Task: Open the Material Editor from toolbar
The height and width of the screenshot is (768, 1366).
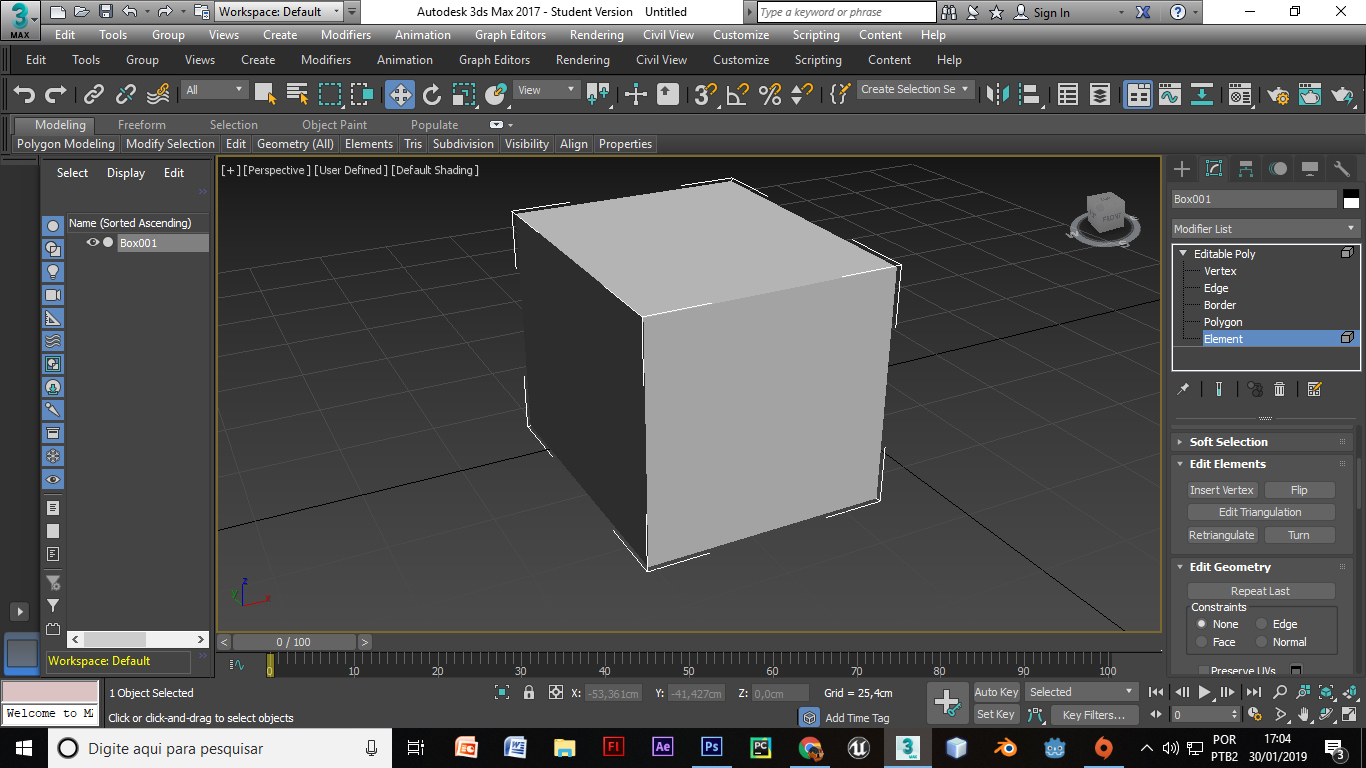Action: pos(1240,95)
